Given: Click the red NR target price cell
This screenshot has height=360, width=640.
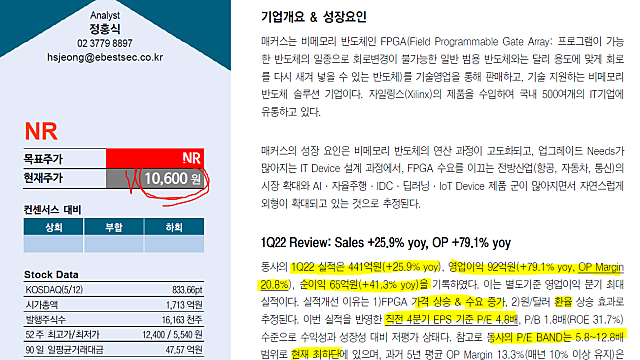Looking at the screenshot, I should pos(155,158).
